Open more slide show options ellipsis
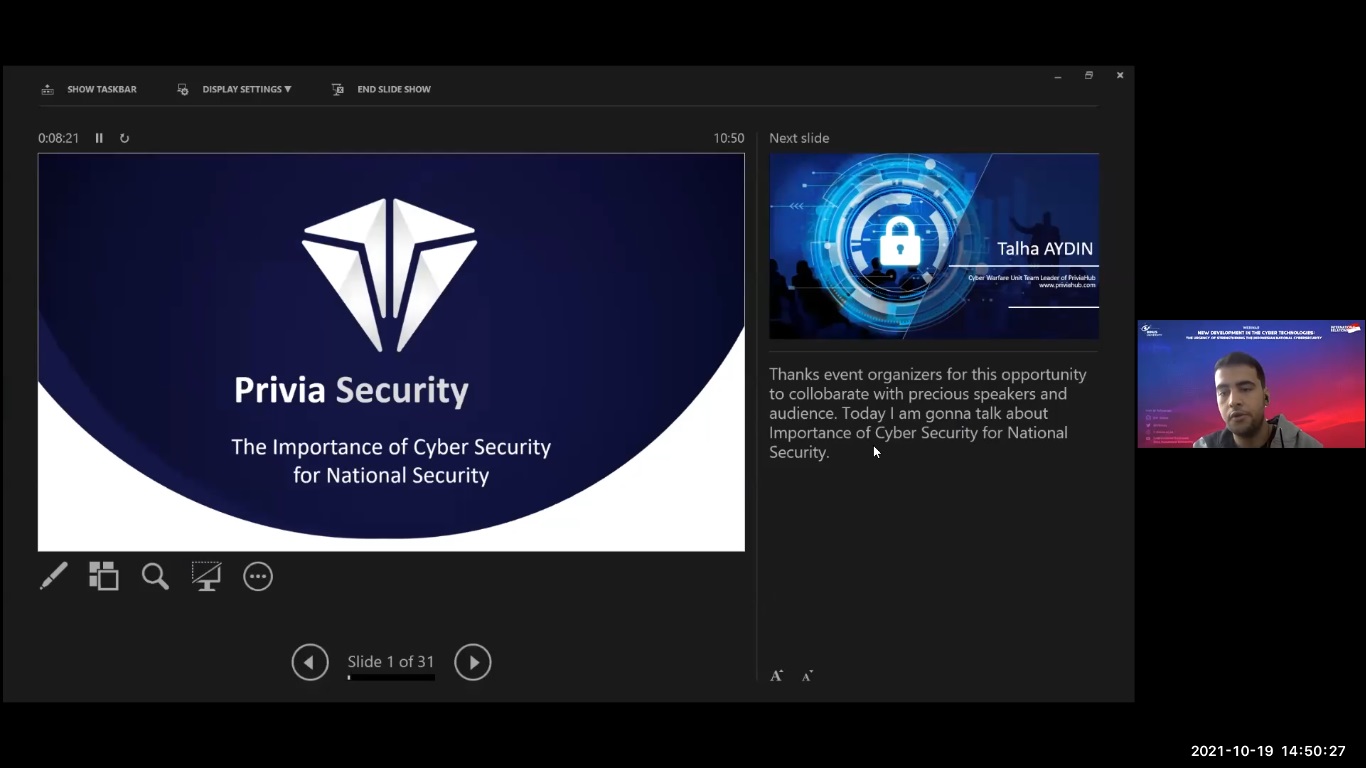Image resolution: width=1366 pixels, height=768 pixels. pyautogui.click(x=258, y=576)
